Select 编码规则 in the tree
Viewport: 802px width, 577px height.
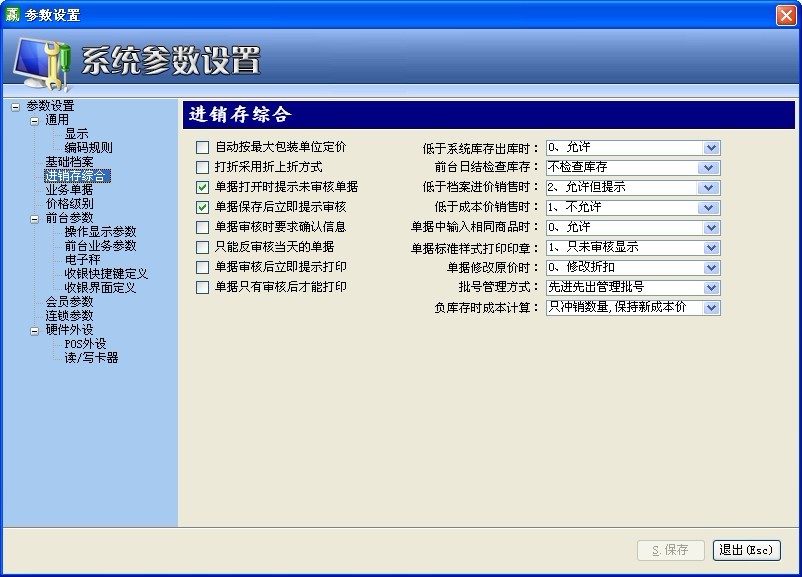pyautogui.click(x=88, y=147)
